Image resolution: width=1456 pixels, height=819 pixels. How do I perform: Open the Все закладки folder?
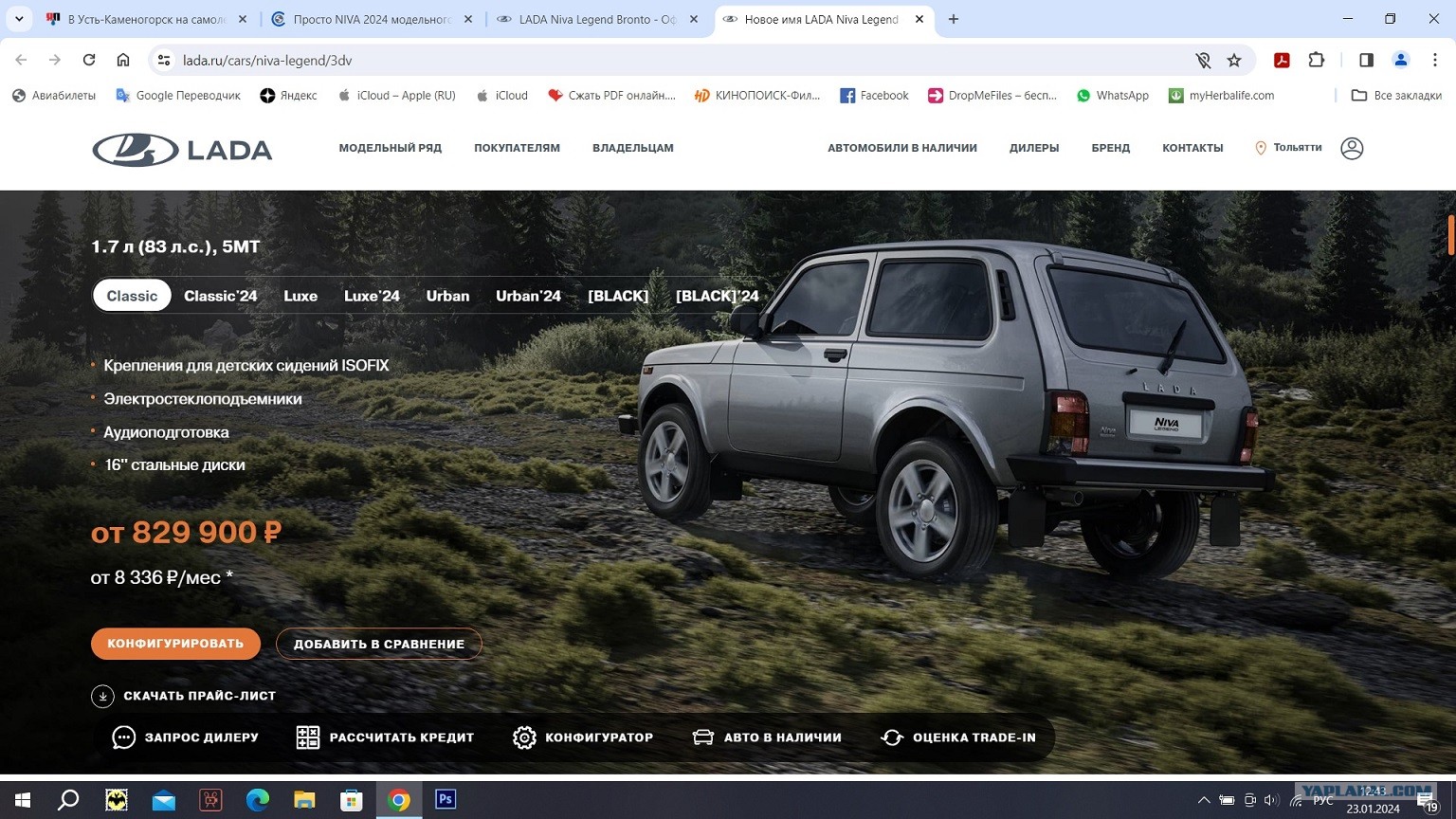(1396, 96)
